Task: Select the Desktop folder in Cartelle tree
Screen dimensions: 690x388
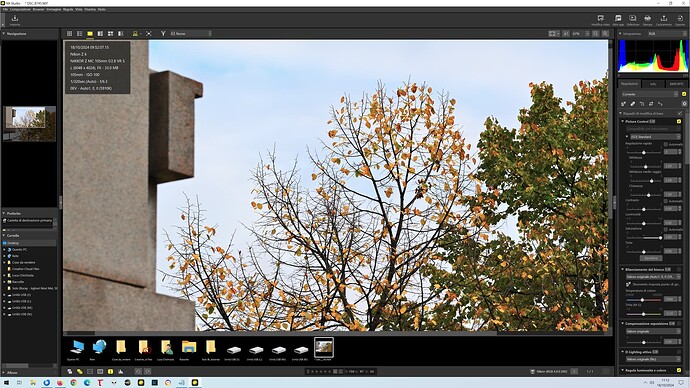Action: (13, 243)
